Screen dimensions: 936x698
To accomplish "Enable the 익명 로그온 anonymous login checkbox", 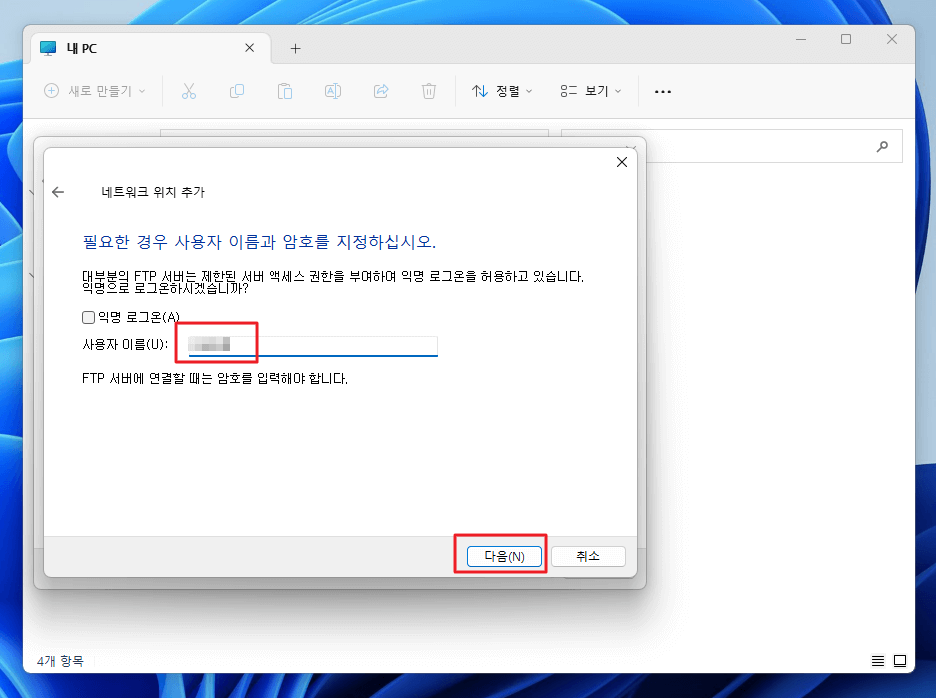I will 88,317.
